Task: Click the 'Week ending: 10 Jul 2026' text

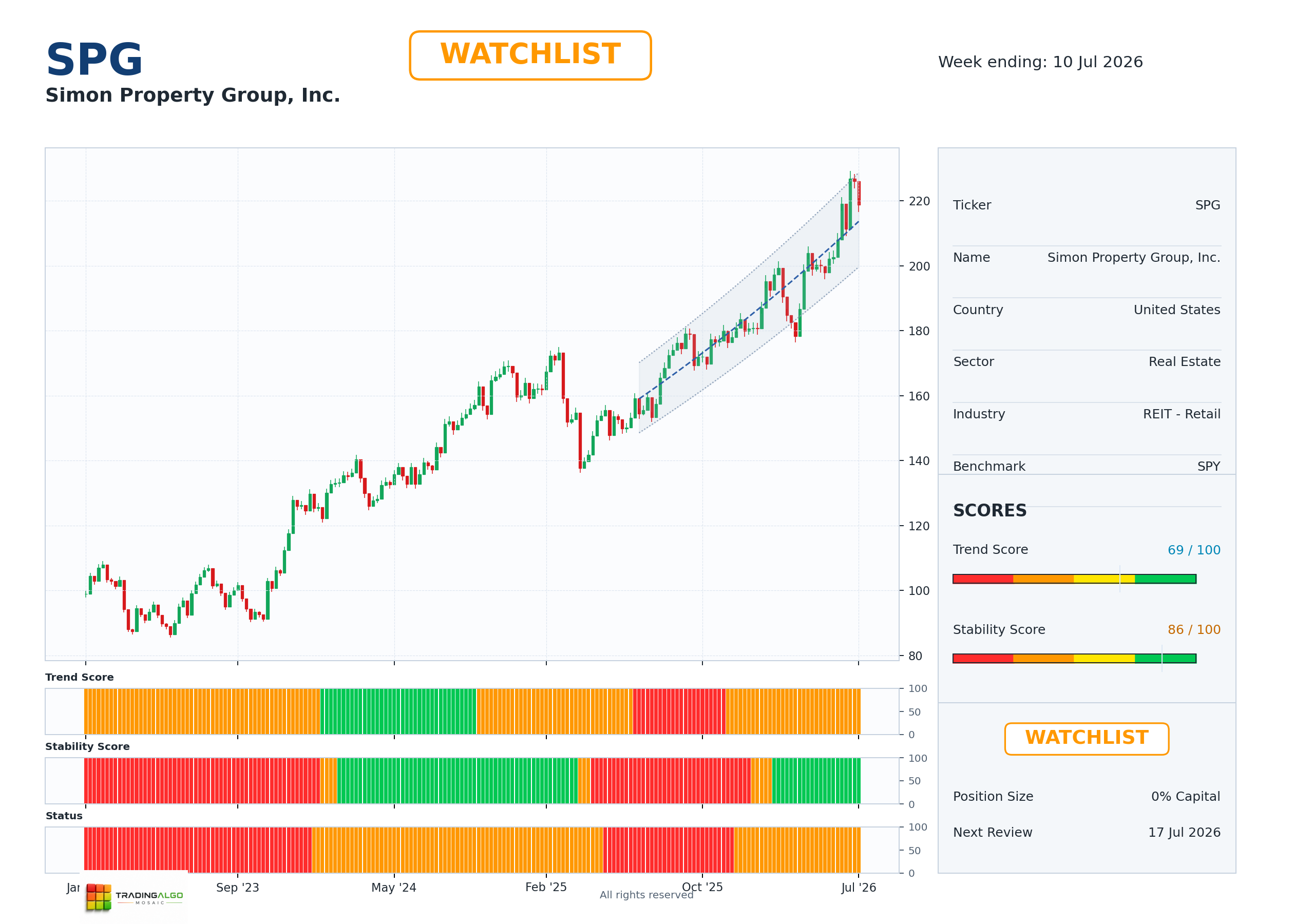Action: (x=1040, y=62)
